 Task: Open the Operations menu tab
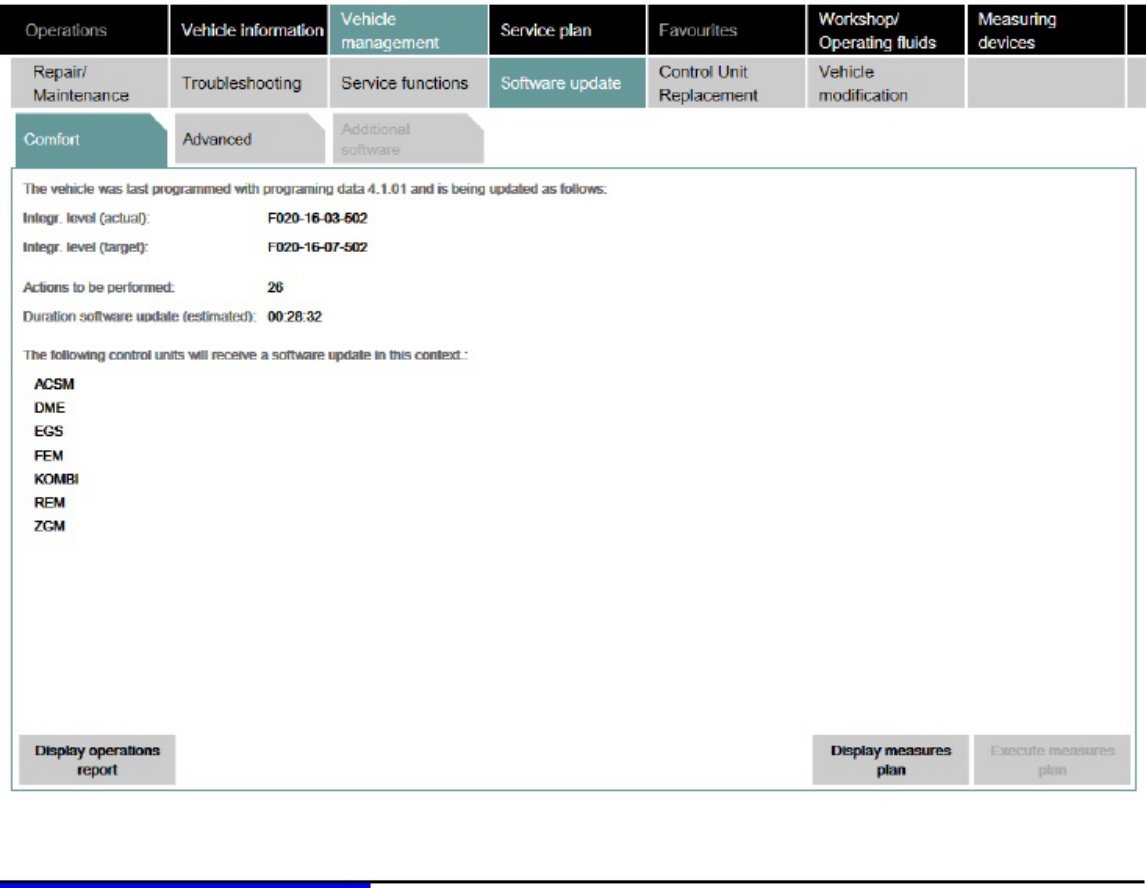click(84, 30)
